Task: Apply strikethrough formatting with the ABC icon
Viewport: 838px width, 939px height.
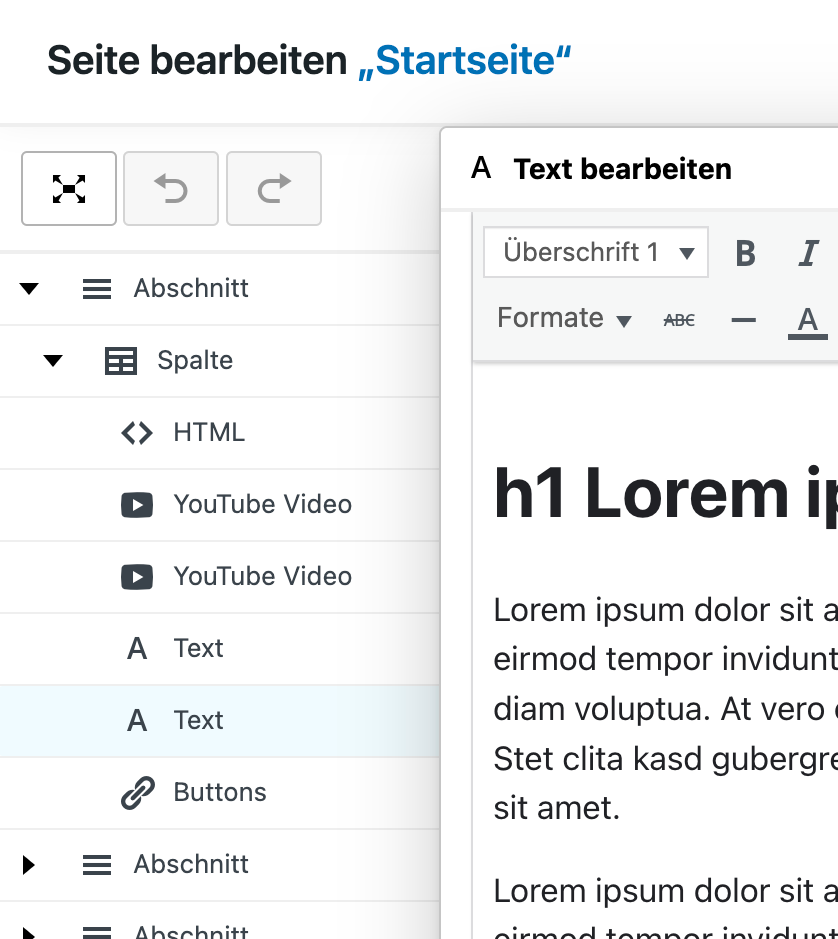Action: [679, 320]
